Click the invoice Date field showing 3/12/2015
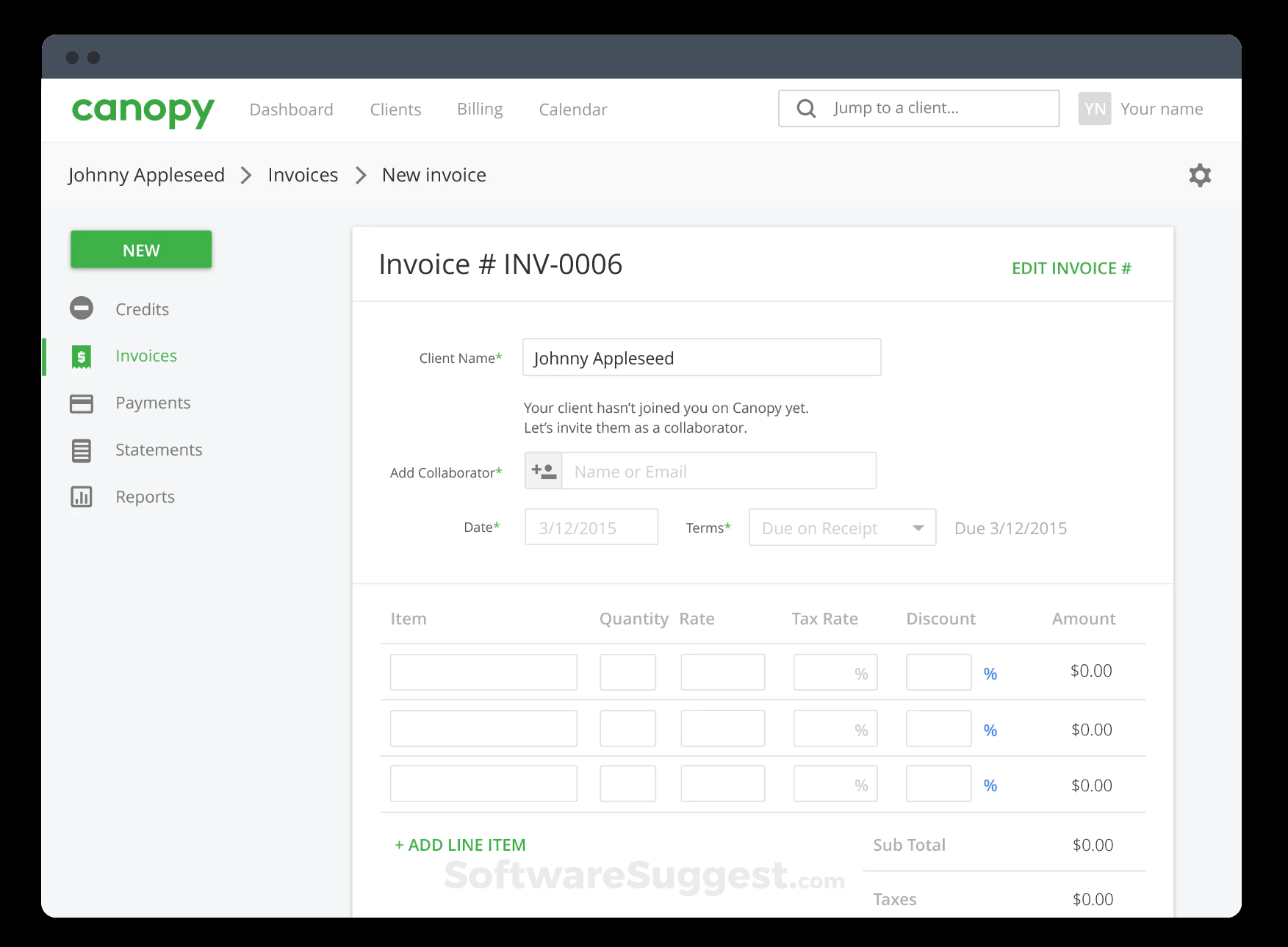 click(x=591, y=527)
